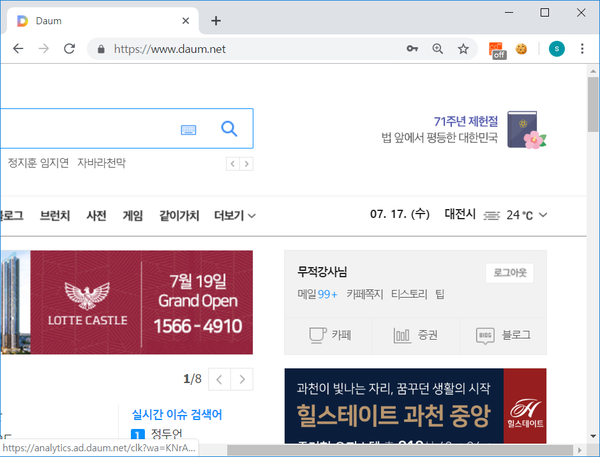Open a new browser tab

point(216,21)
